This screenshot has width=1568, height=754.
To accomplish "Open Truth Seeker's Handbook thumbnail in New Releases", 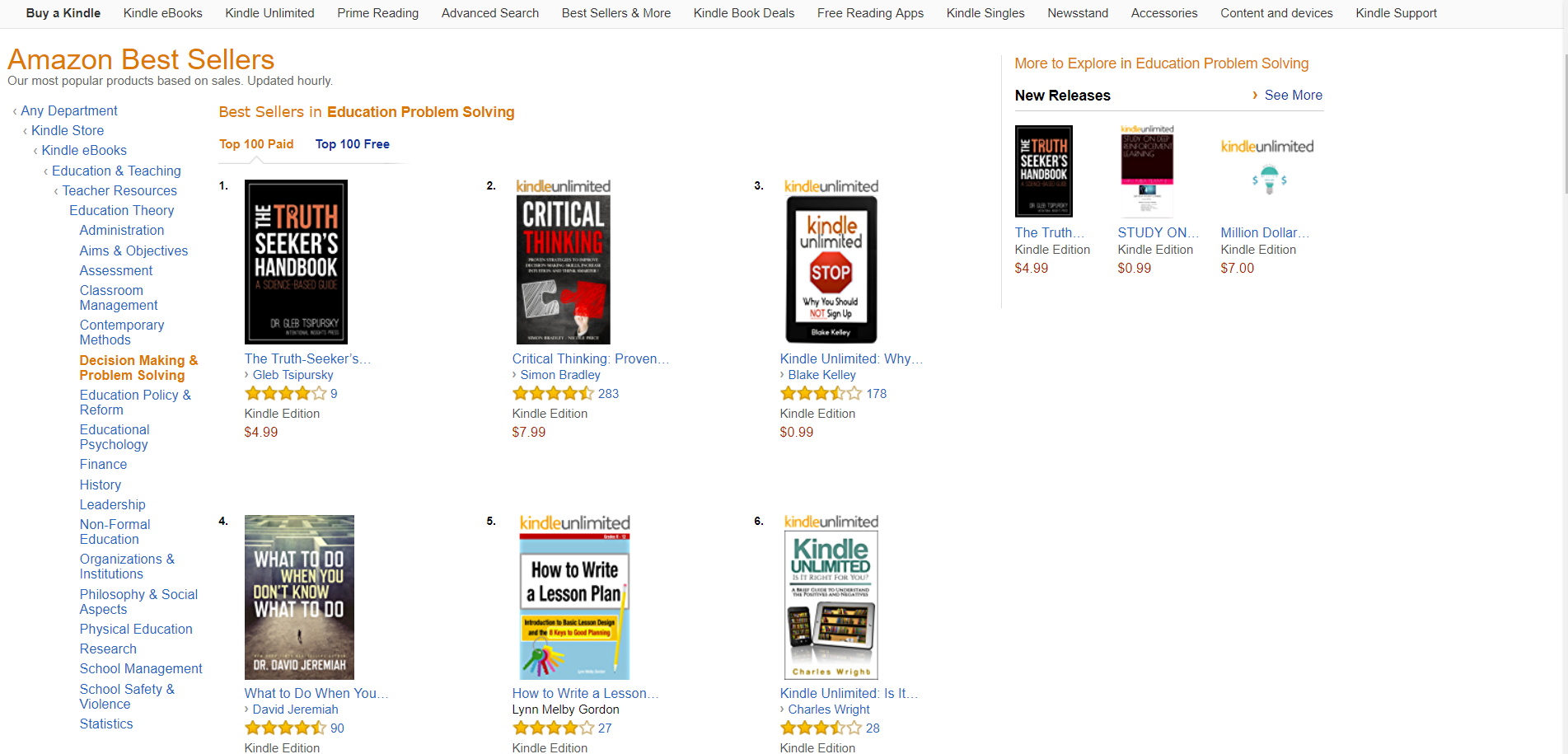I will pos(1043,171).
